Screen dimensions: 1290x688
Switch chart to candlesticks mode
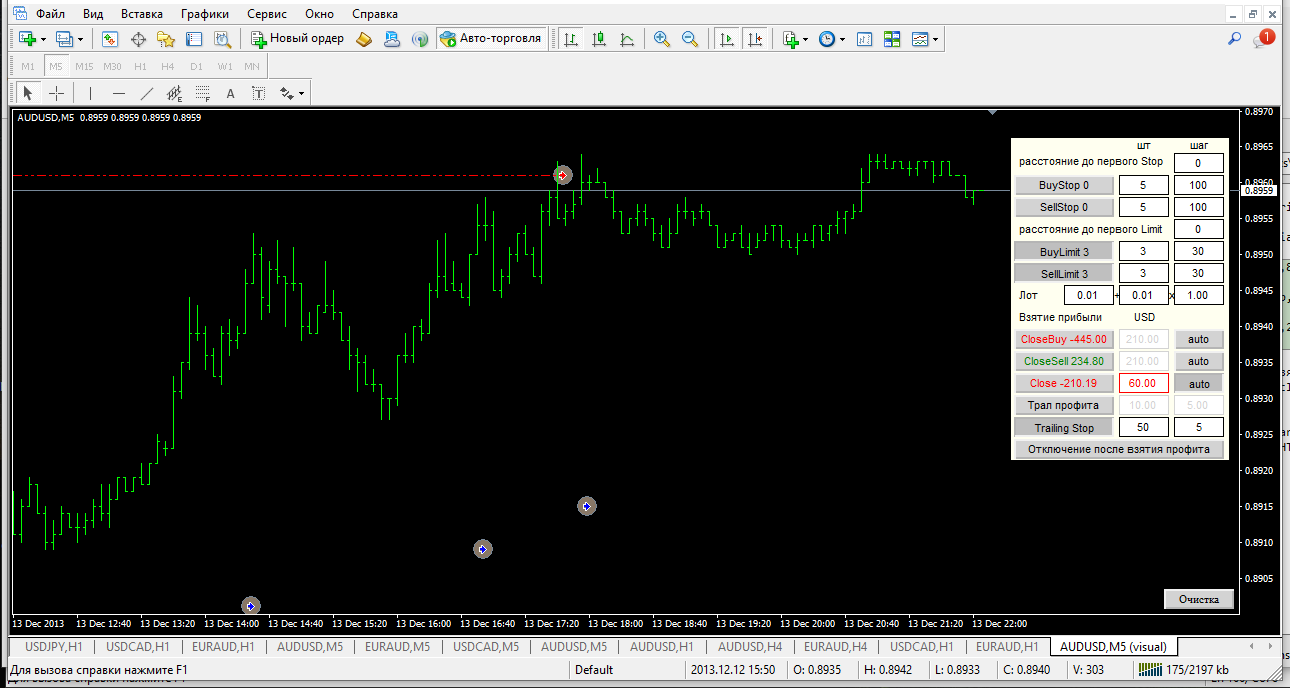coord(599,39)
